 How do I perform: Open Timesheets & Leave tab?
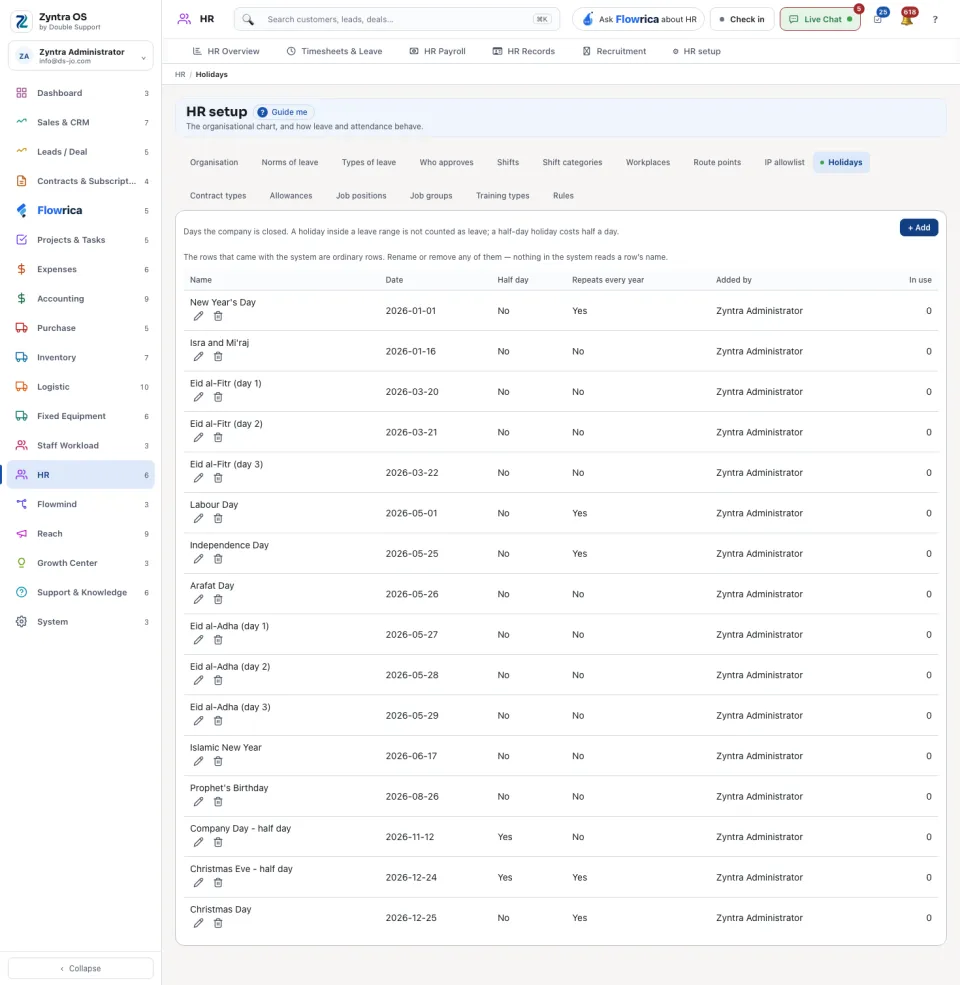coord(334,51)
